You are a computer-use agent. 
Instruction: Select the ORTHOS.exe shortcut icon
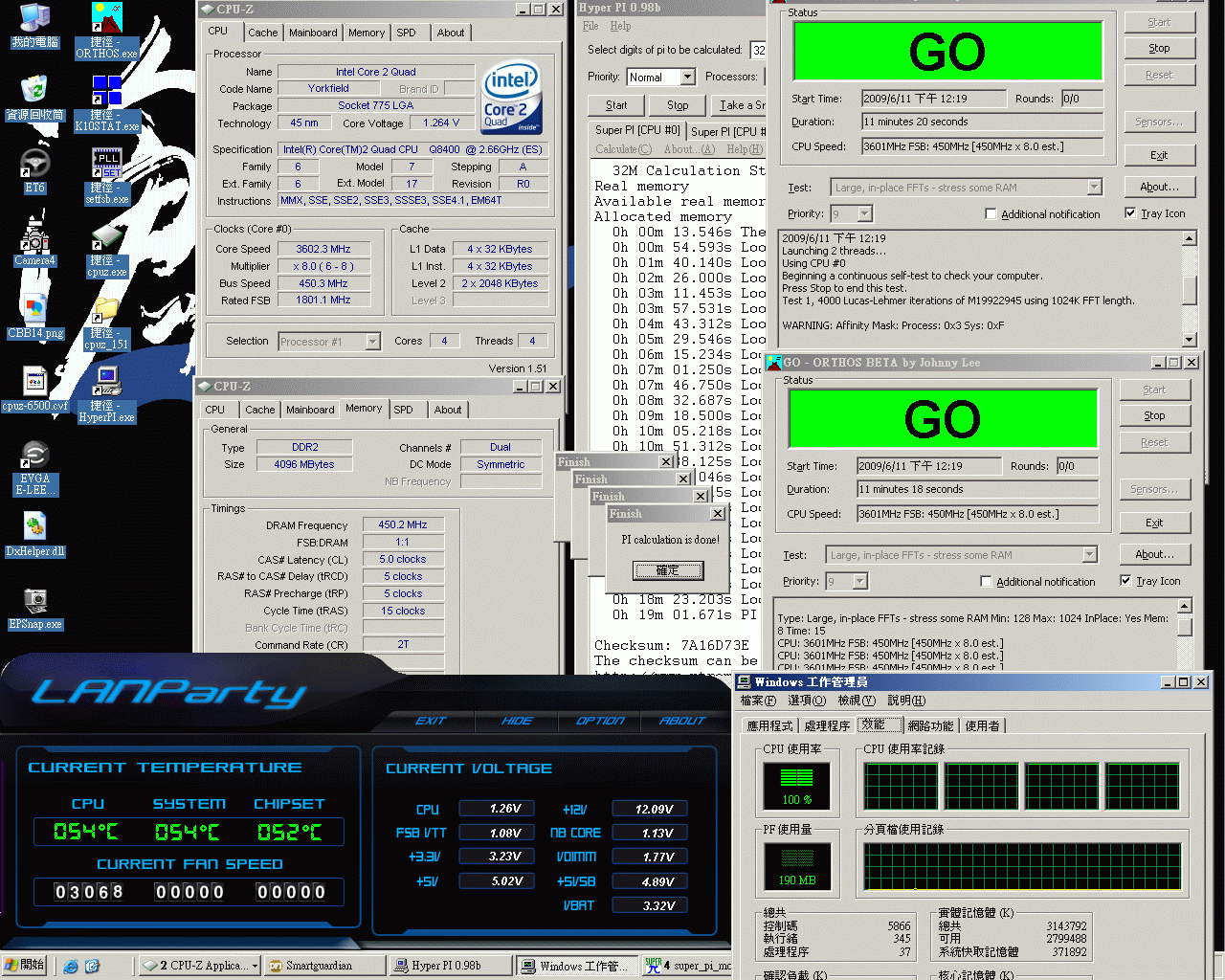[x=106, y=31]
